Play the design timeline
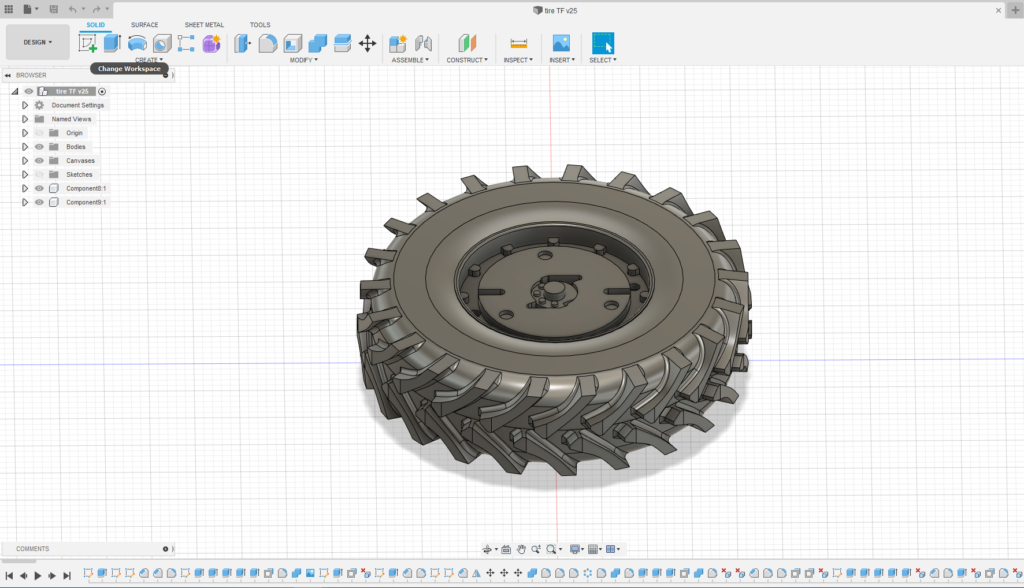 (x=37, y=576)
